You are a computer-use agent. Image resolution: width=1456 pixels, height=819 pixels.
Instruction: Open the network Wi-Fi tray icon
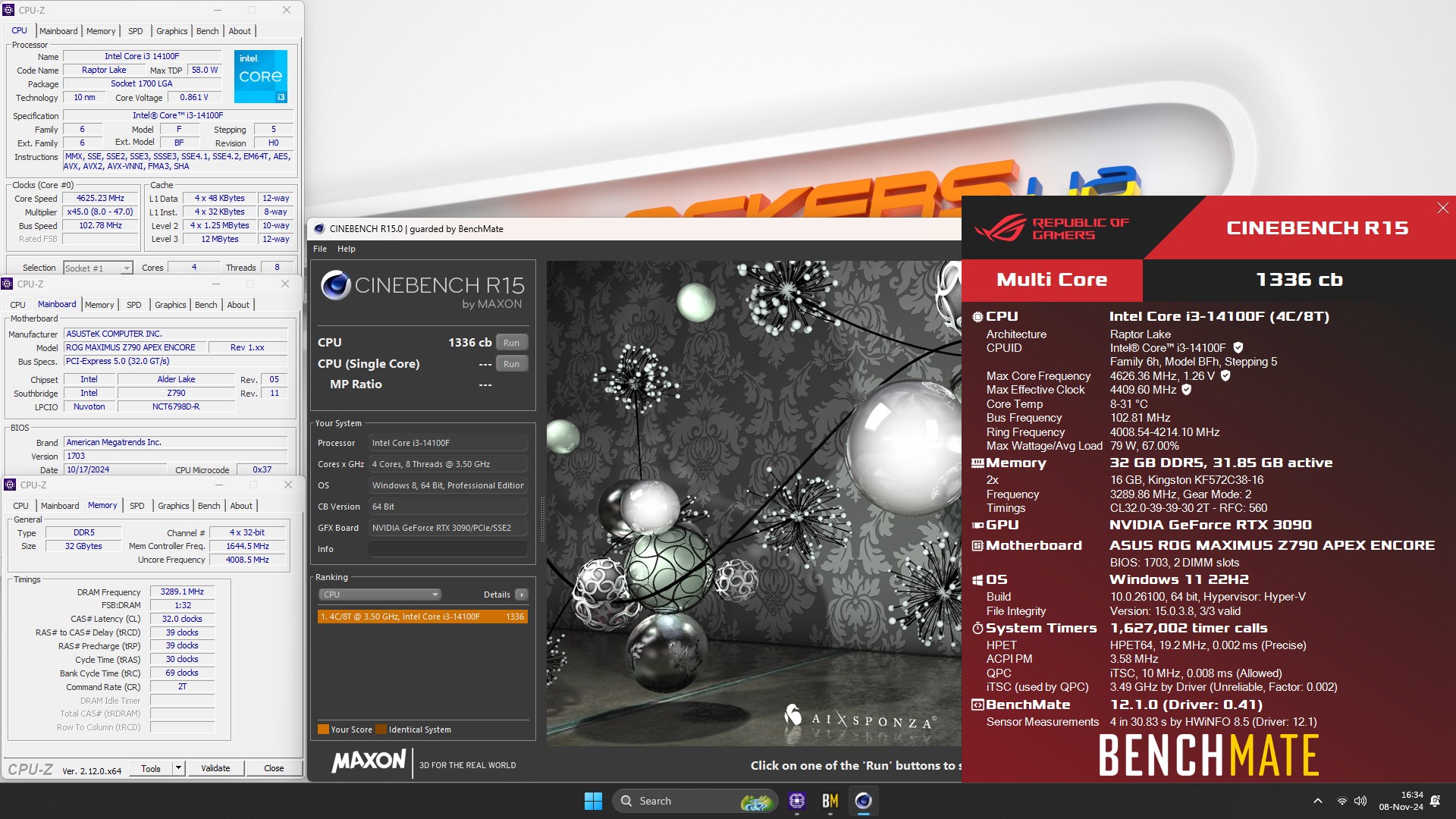1341,801
